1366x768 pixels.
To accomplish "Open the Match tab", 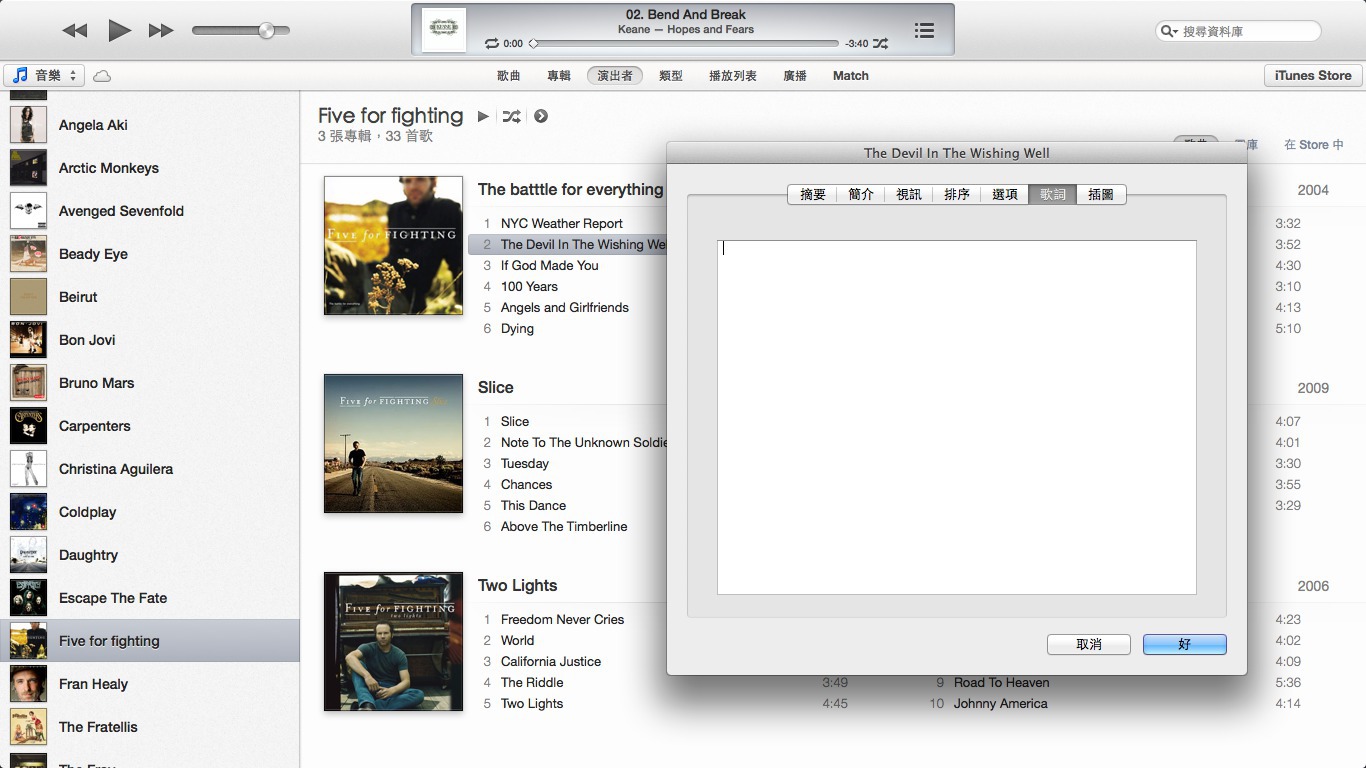I will [851, 76].
